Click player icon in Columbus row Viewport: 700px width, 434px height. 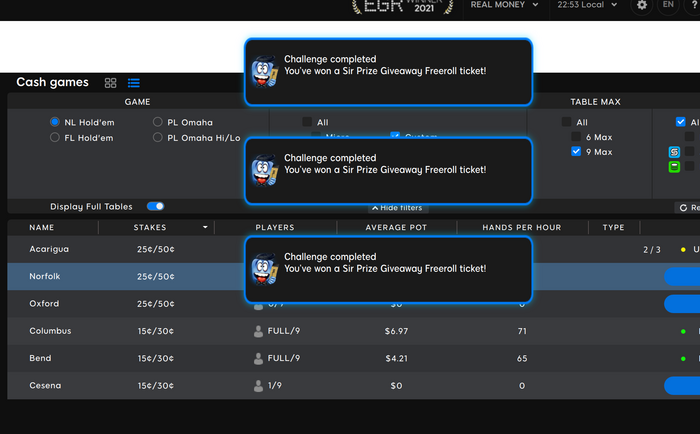coord(258,331)
